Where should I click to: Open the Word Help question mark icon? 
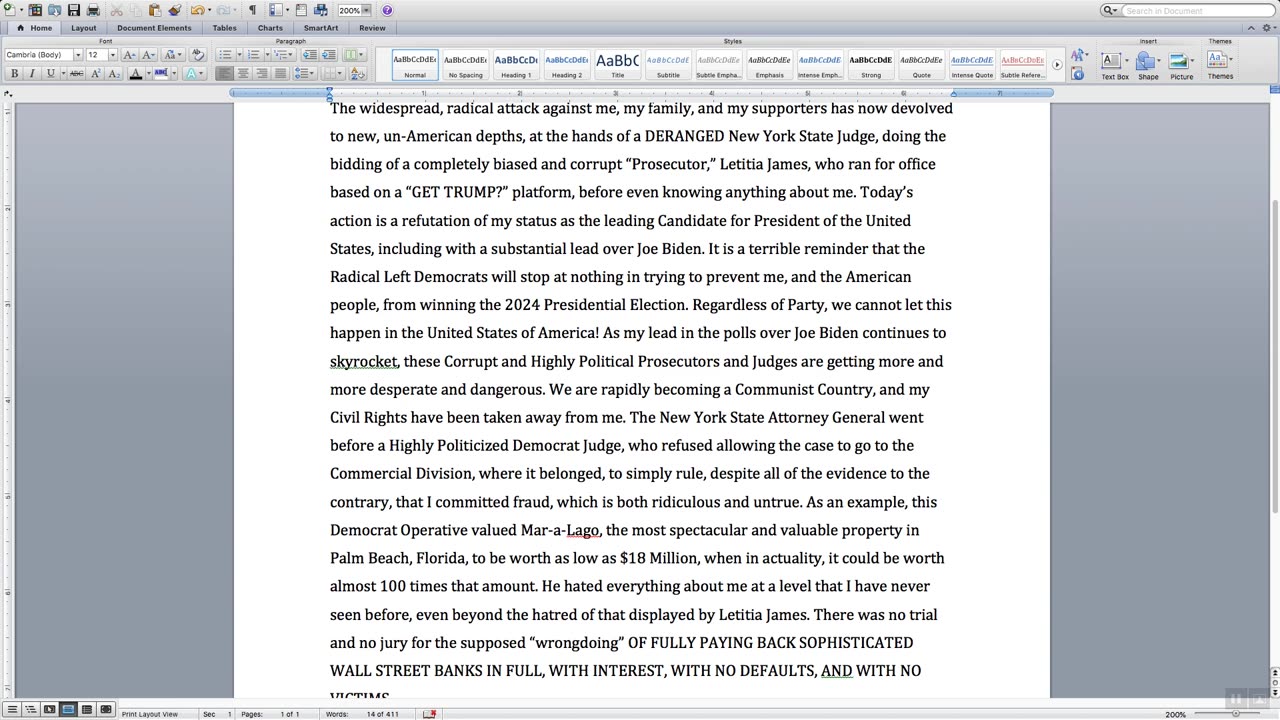click(387, 10)
